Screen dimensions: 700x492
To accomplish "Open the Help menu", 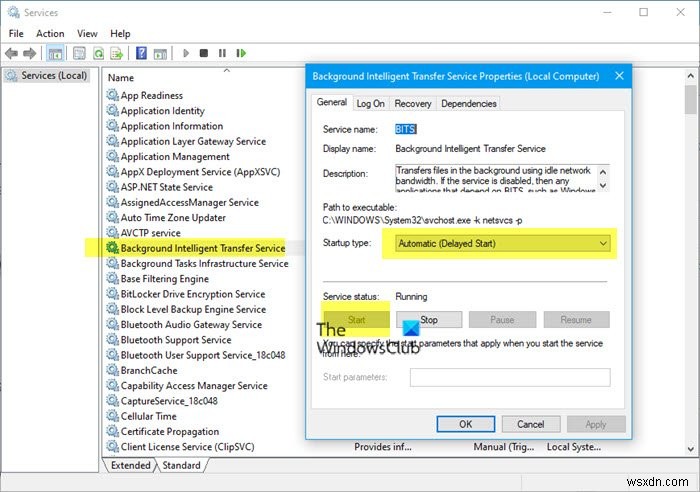I will click(120, 33).
